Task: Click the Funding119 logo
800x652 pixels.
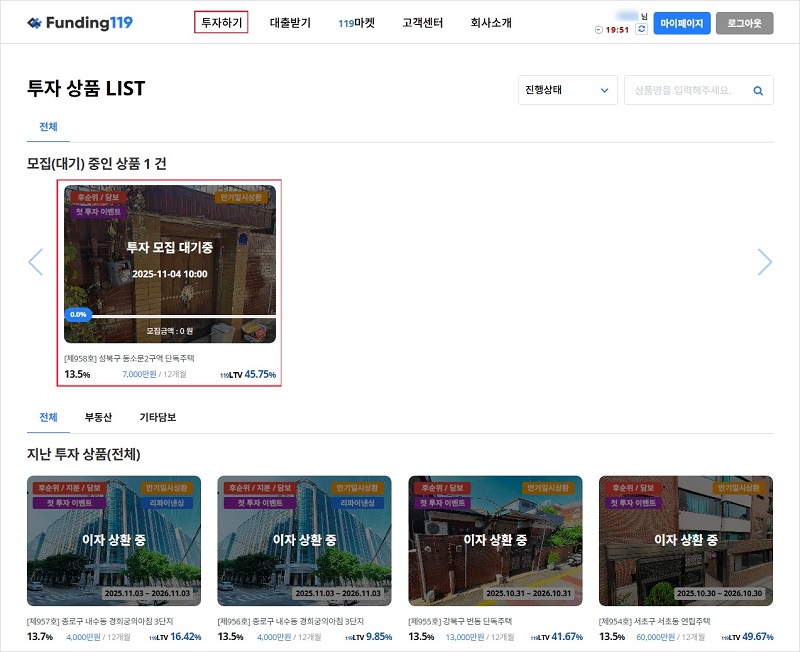Action: pyautogui.click(x=80, y=22)
